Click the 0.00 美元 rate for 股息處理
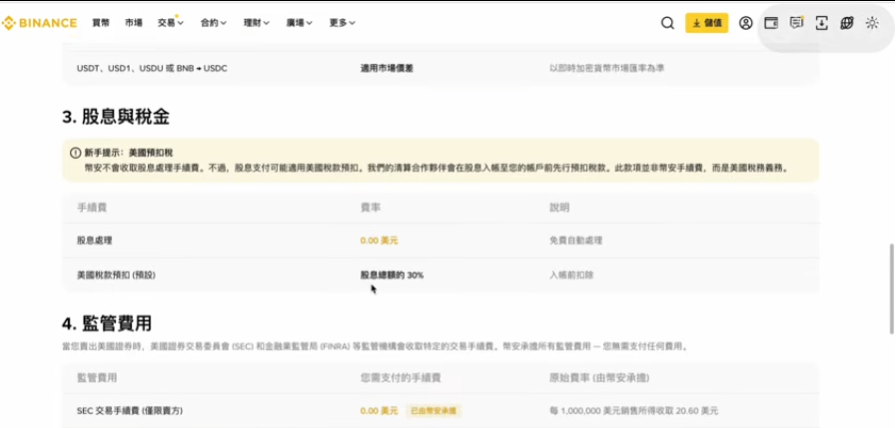 [379, 241]
